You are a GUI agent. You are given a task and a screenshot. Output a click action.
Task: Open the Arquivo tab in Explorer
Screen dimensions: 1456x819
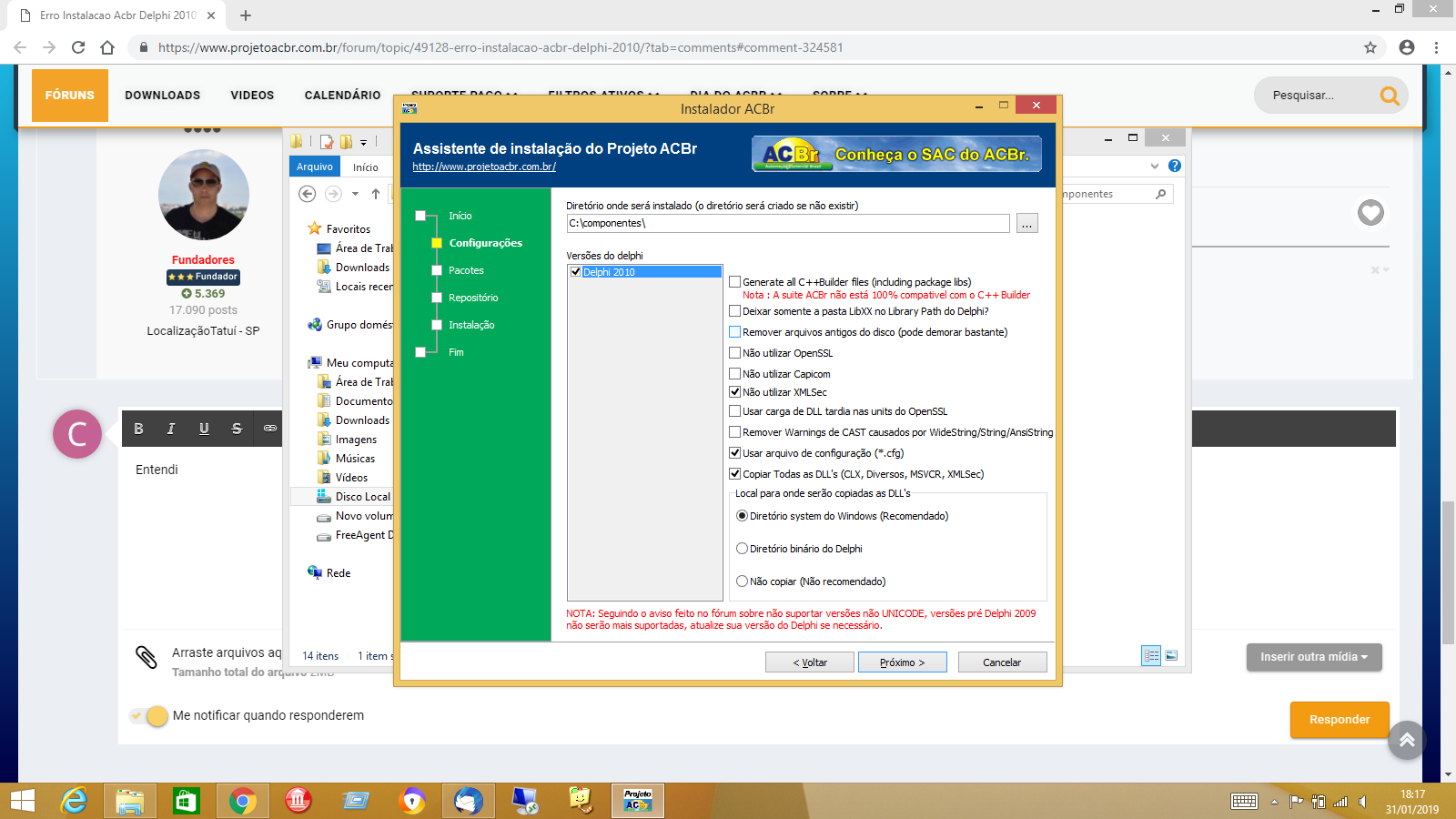pyautogui.click(x=315, y=167)
